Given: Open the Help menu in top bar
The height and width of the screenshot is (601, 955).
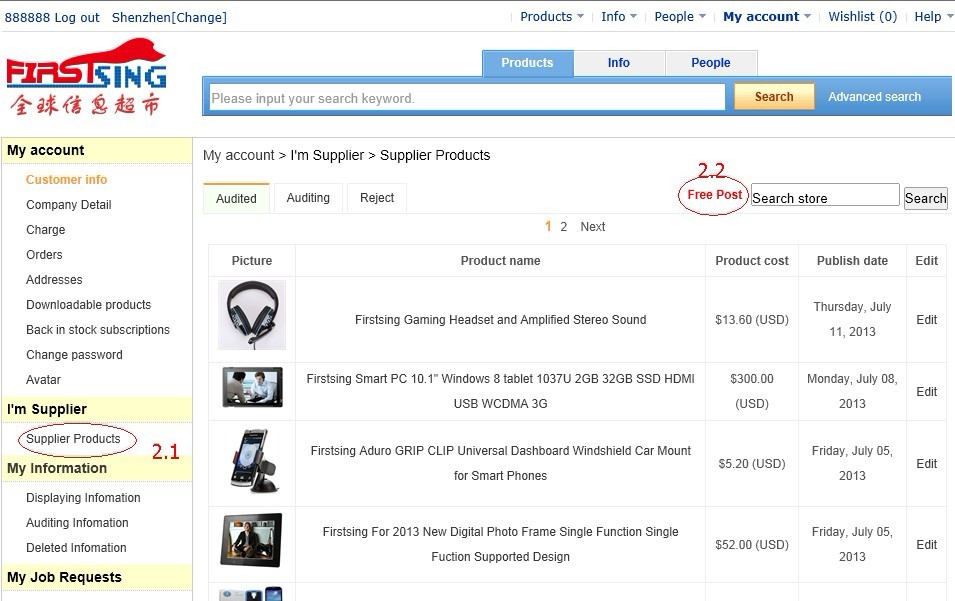Looking at the screenshot, I should point(934,17).
